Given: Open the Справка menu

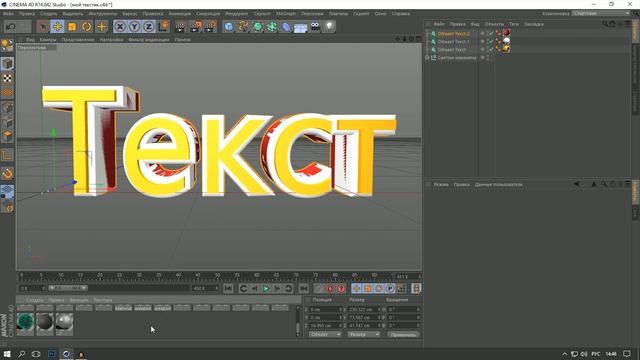Looking at the screenshot, I should click(401, 13).
